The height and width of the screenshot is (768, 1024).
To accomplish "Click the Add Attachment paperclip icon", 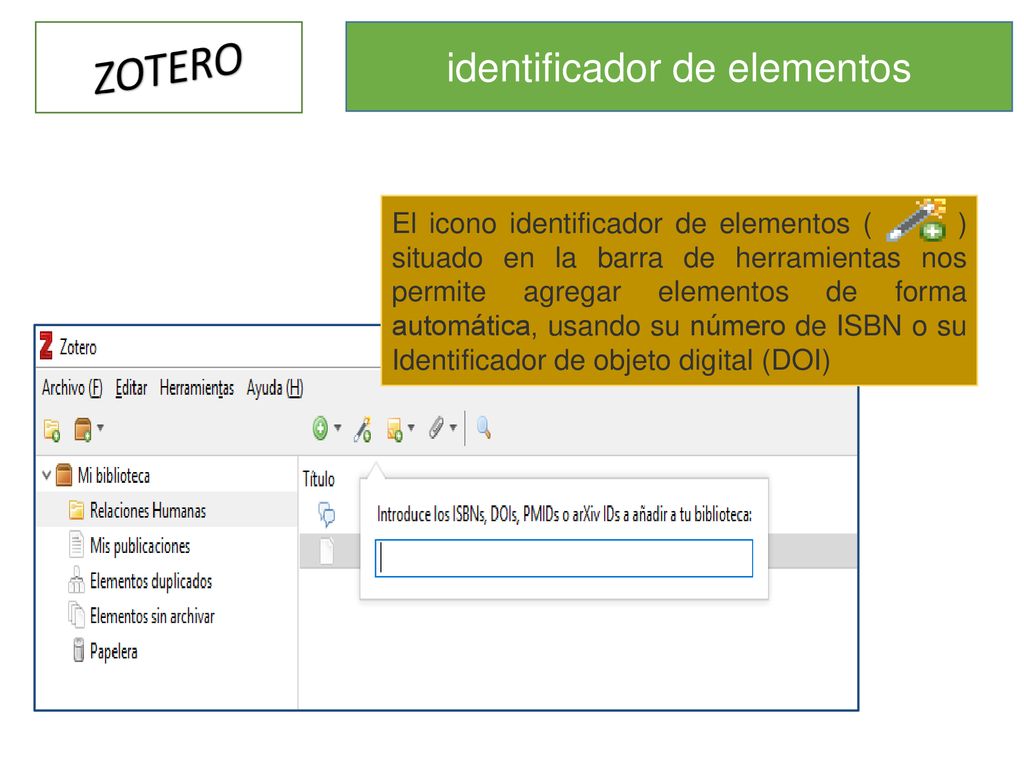I will tap(436, 428).
